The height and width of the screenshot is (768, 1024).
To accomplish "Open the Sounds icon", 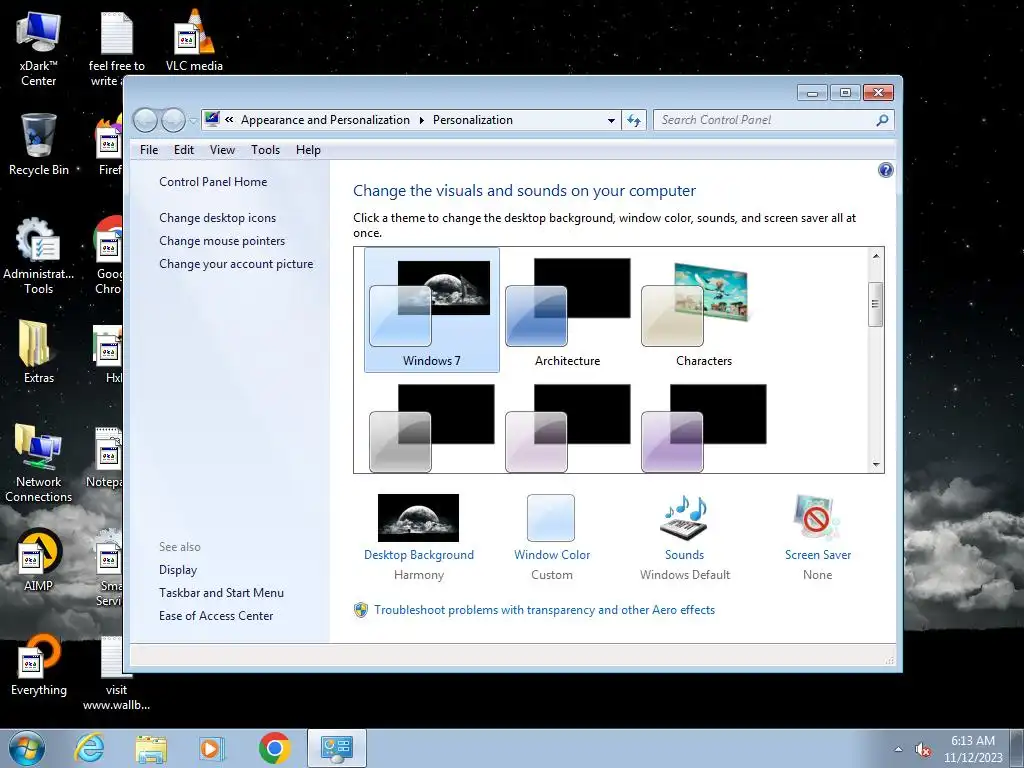I will pyautogui.click(x=684, y=518).
